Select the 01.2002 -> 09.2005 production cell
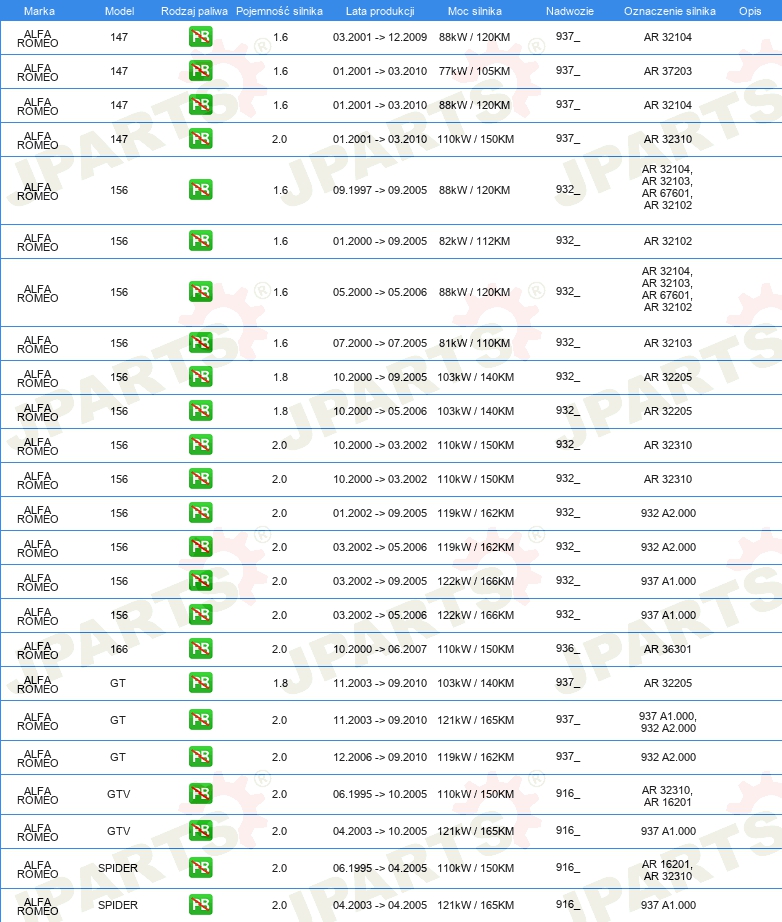The image size is (782, 922). pyautogui.click(x=380, y=513)
